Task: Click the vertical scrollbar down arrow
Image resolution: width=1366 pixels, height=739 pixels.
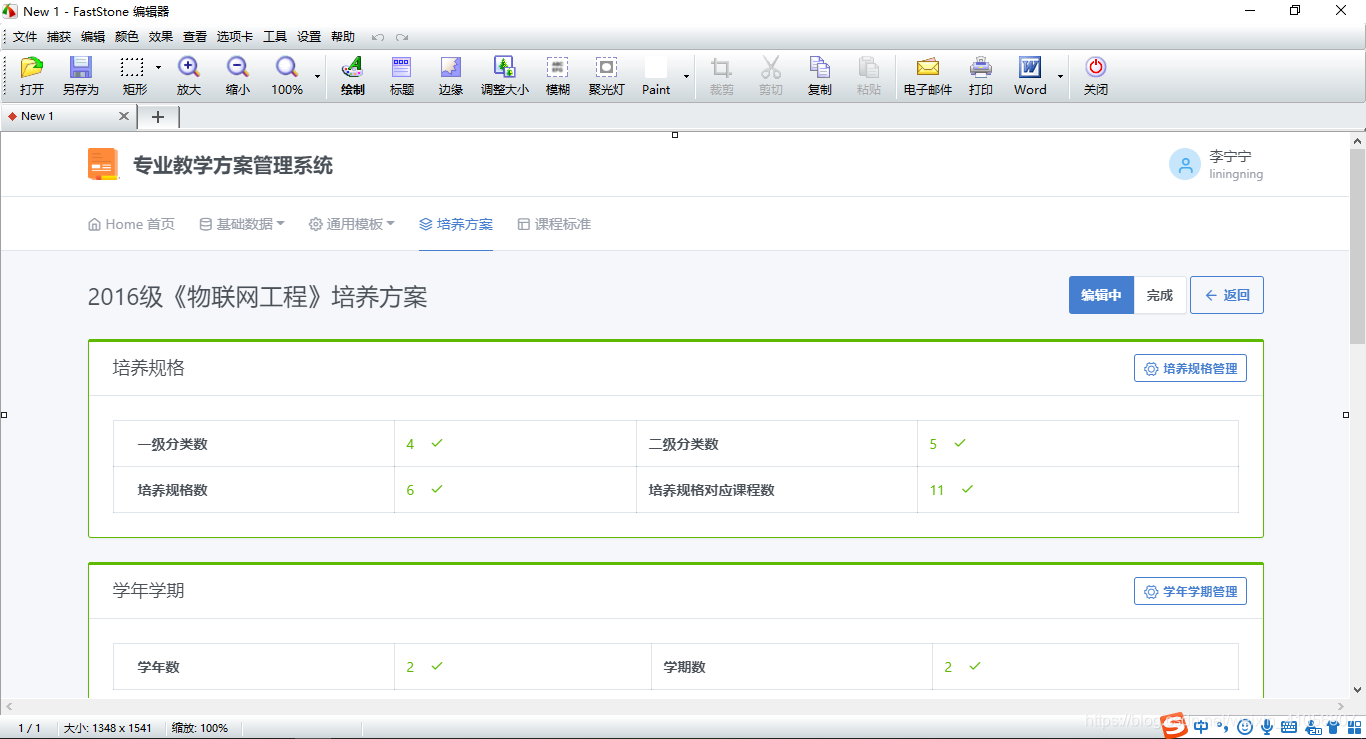Action: click(x=1357, y=690)
